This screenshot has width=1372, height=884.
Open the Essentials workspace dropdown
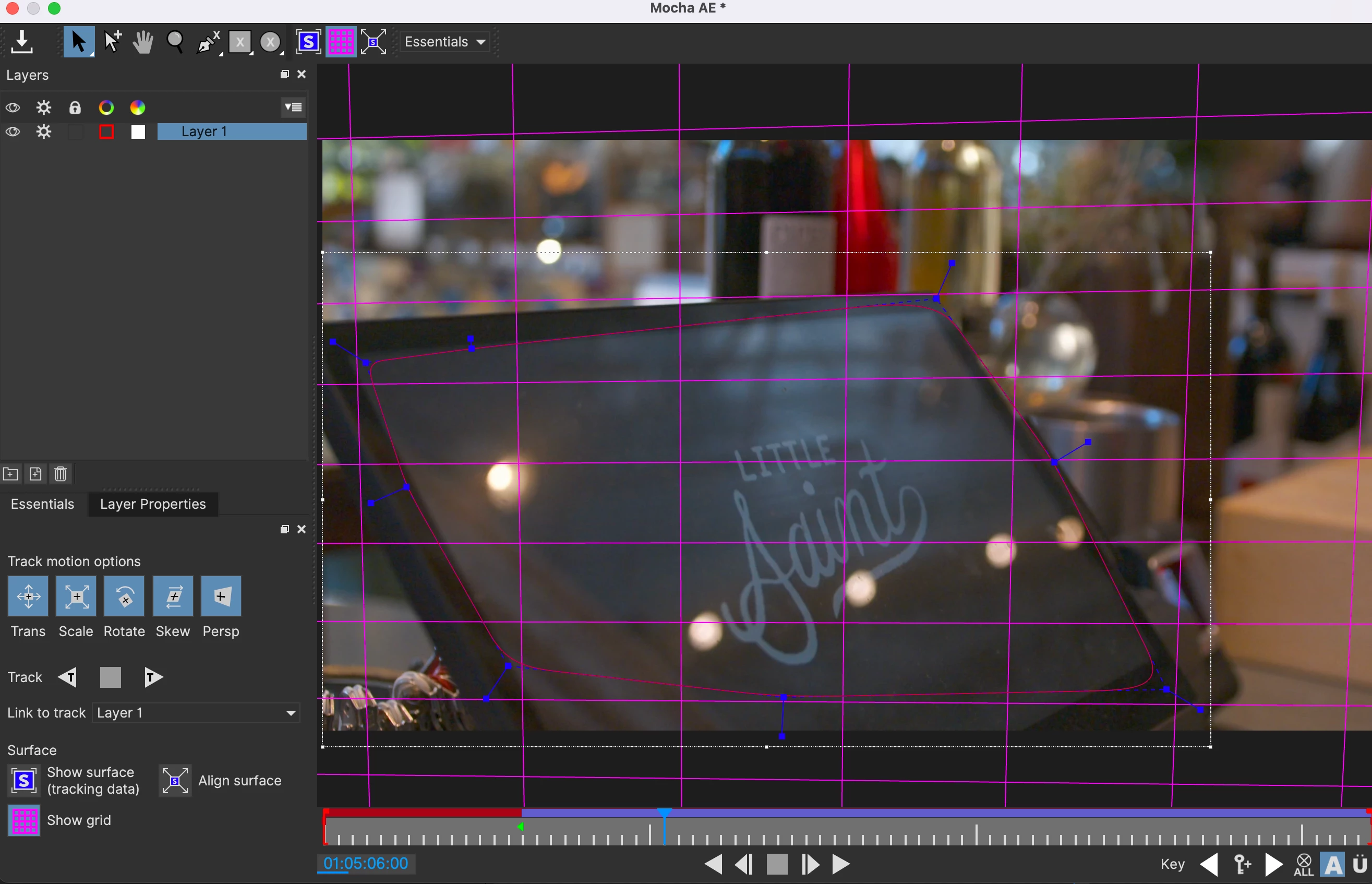tap(444, 42)
